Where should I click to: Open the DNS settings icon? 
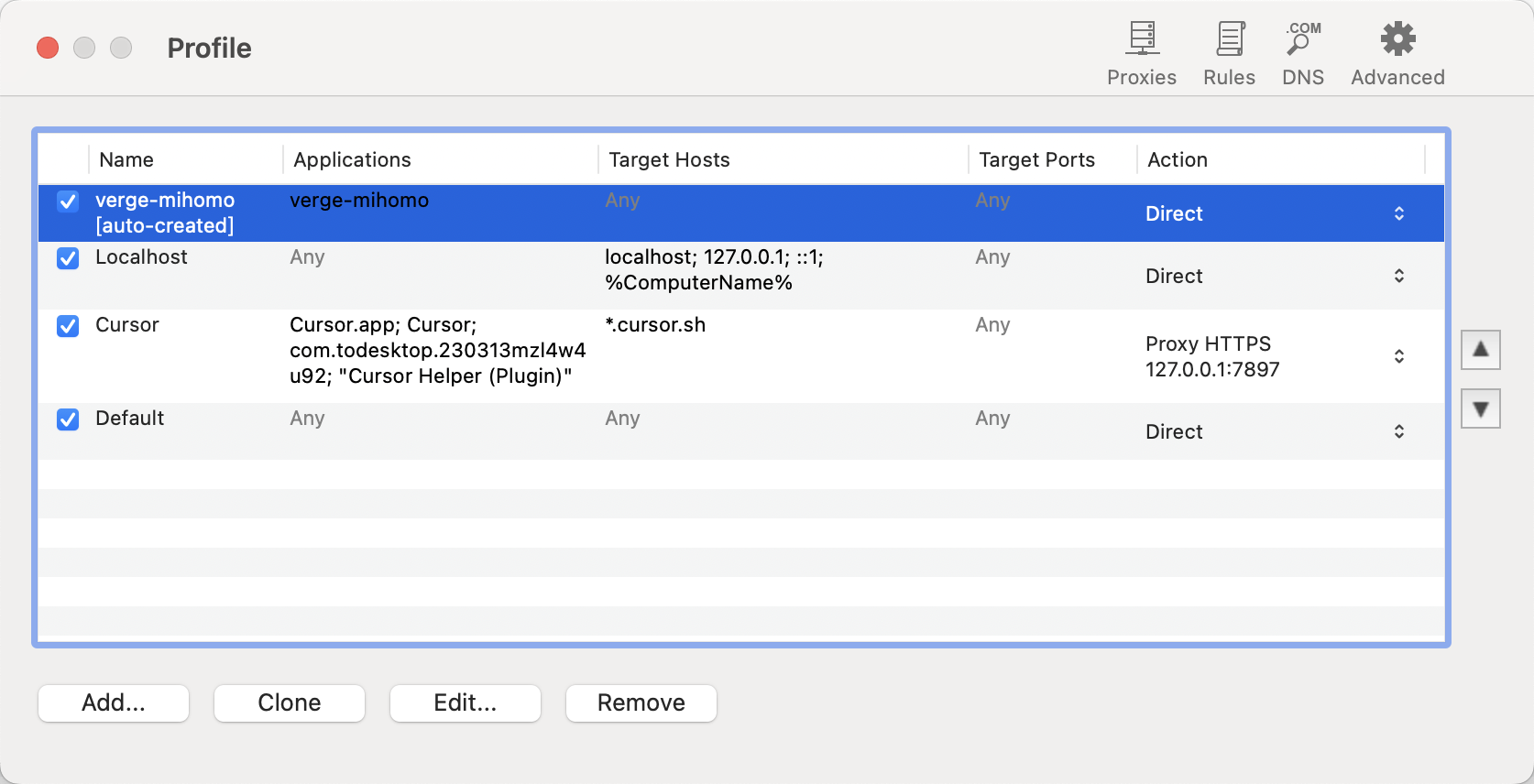point(1302,54)
